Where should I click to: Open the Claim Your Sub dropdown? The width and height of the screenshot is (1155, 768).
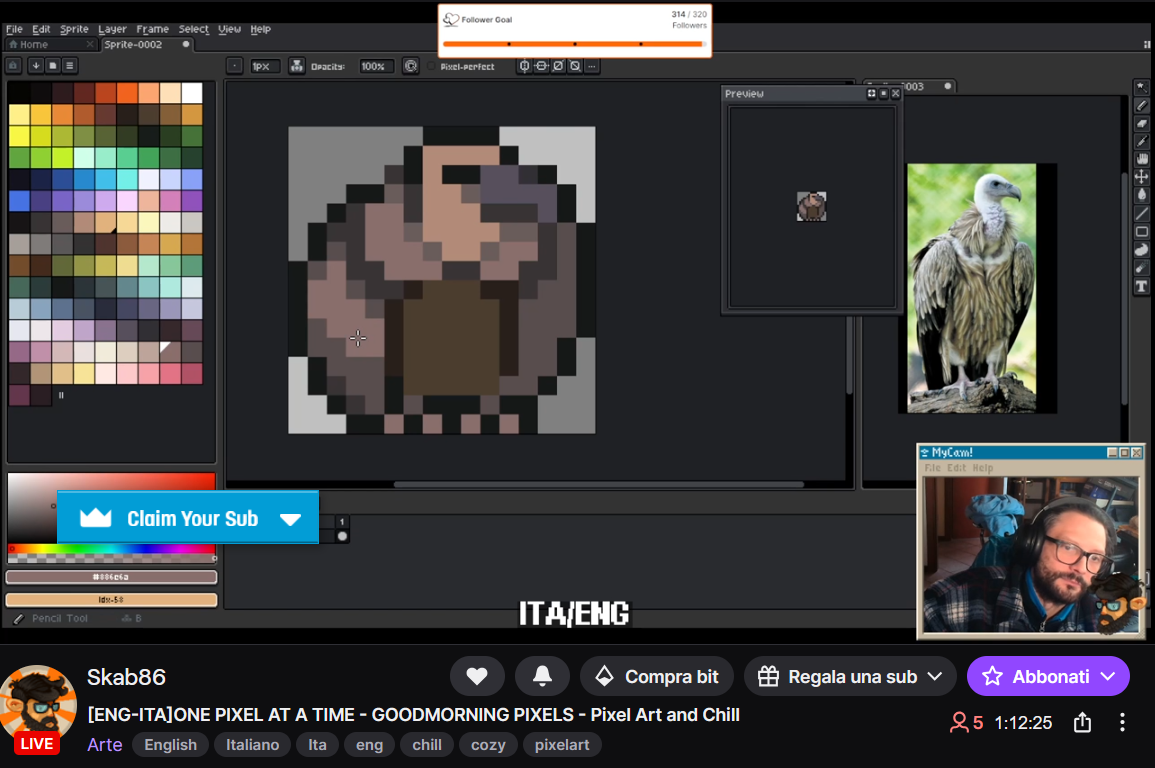[290, 517]
